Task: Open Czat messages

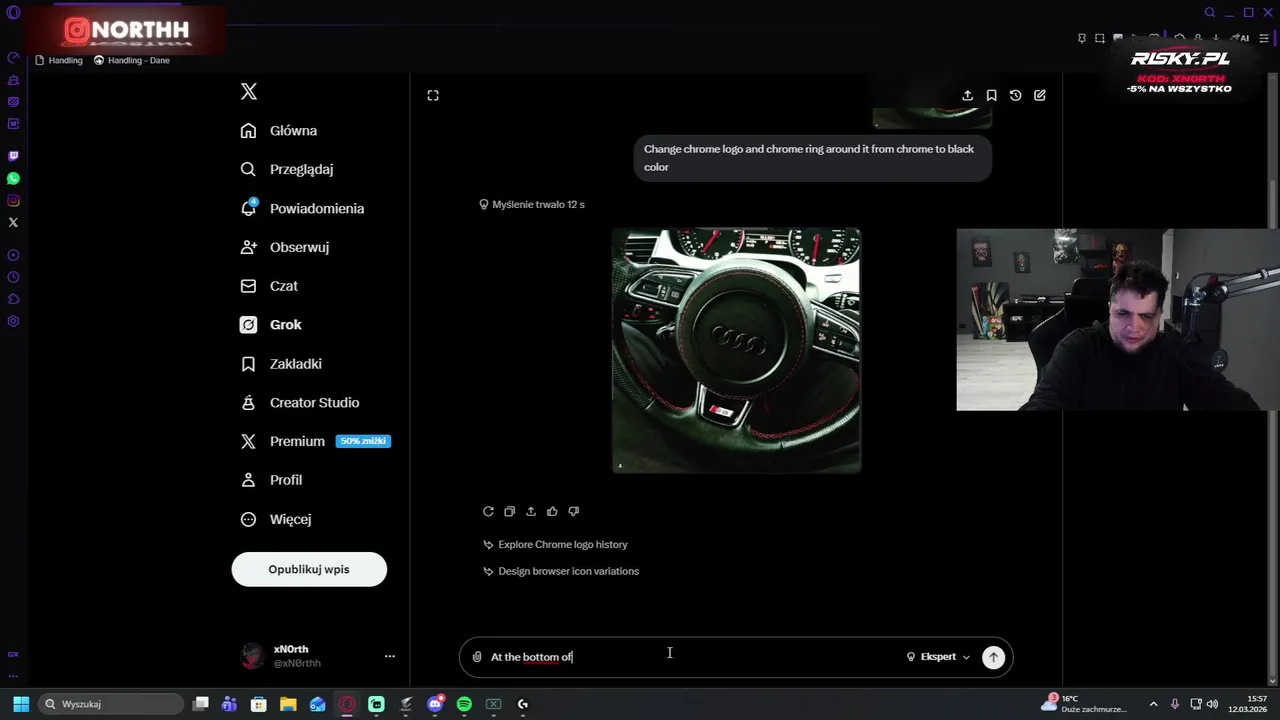Action: 269,286
